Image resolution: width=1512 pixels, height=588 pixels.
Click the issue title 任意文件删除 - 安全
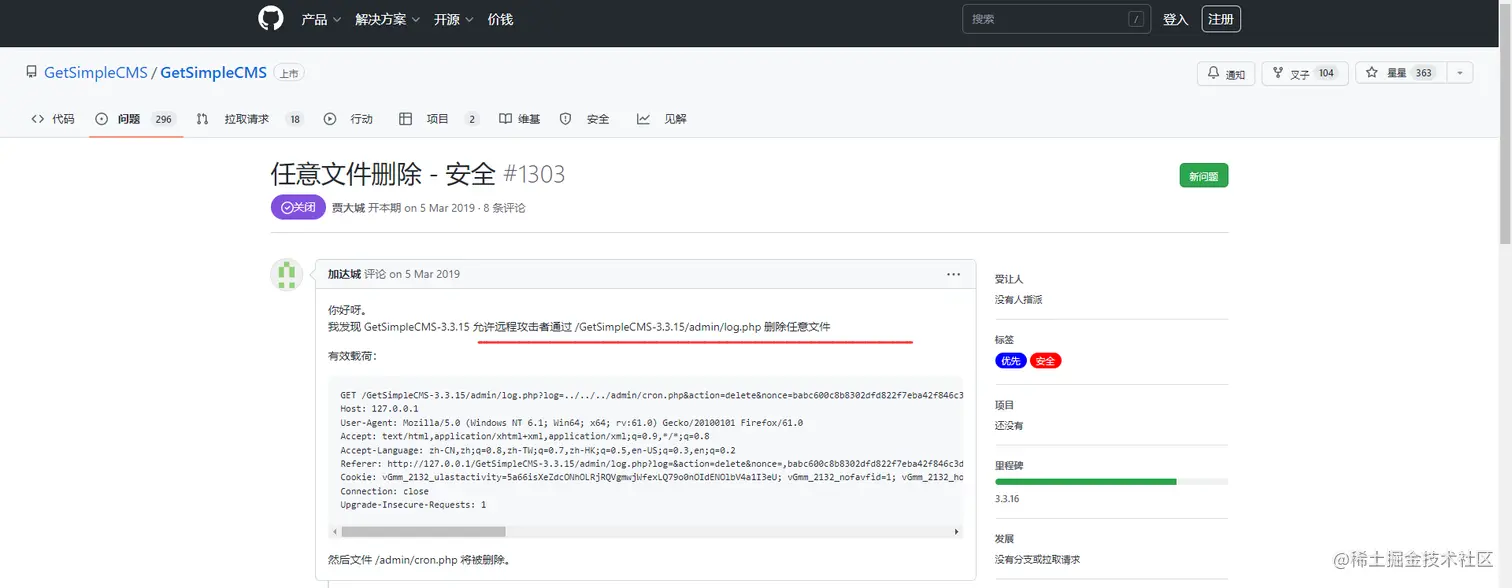click(x=383, y=174)
